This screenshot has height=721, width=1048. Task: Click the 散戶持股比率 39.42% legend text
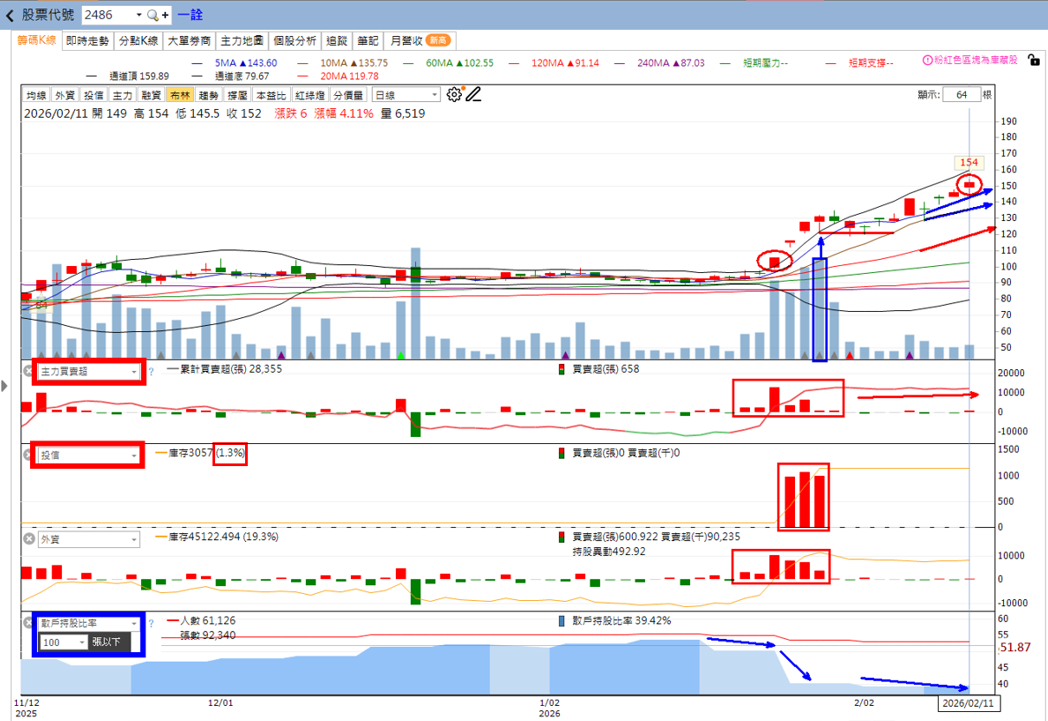click(622, 621)
